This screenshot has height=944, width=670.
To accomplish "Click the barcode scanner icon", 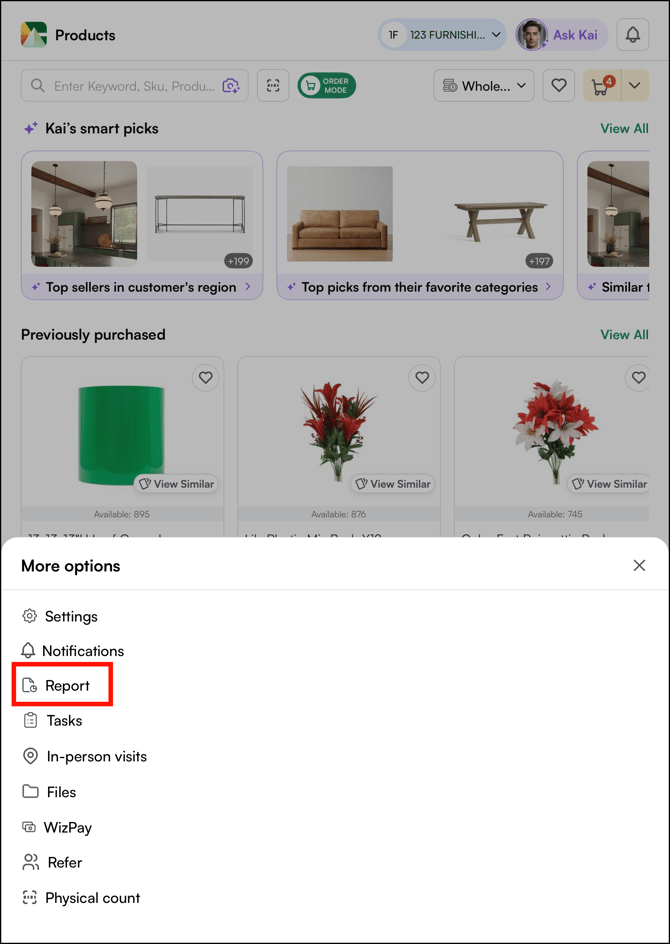I will coord(273,86).
